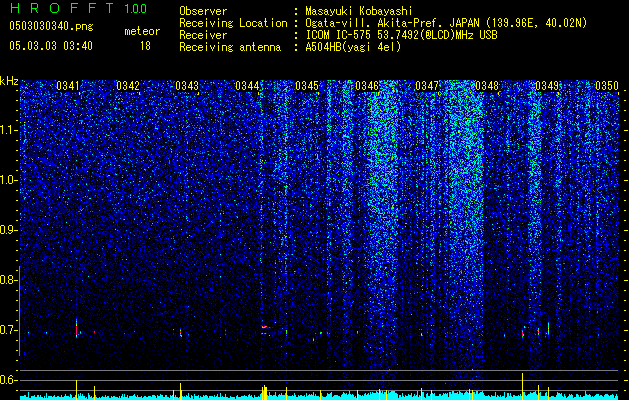Click the filename 0503030340.png
629x400 pixels.
pos(51,27)
